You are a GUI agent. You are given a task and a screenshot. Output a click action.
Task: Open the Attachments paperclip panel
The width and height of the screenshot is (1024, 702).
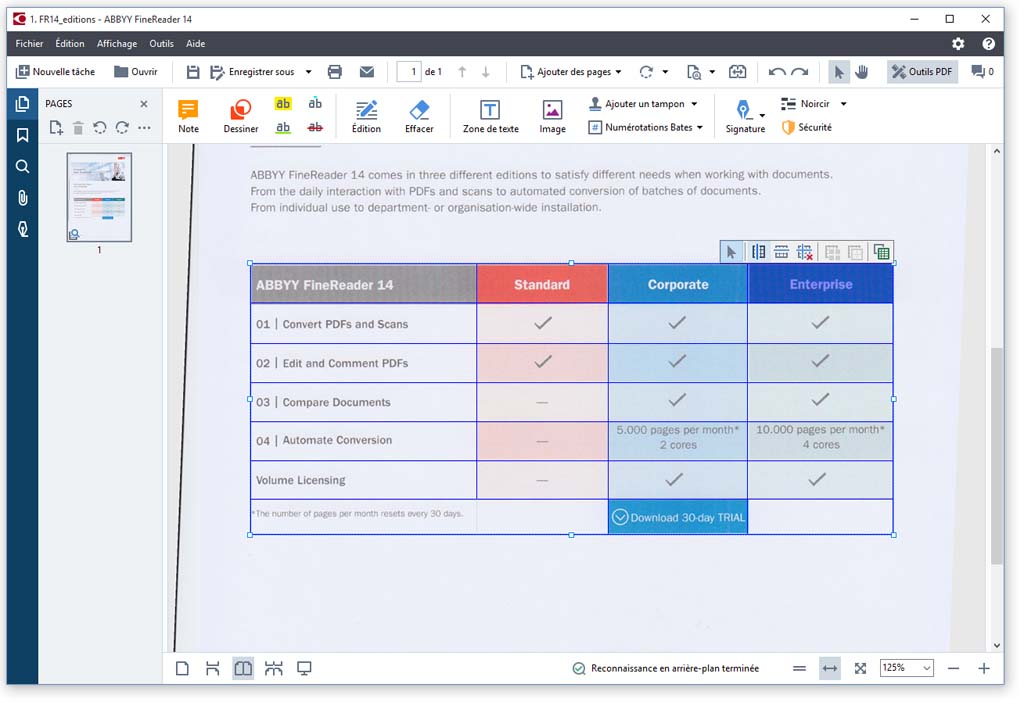[22, 198]
